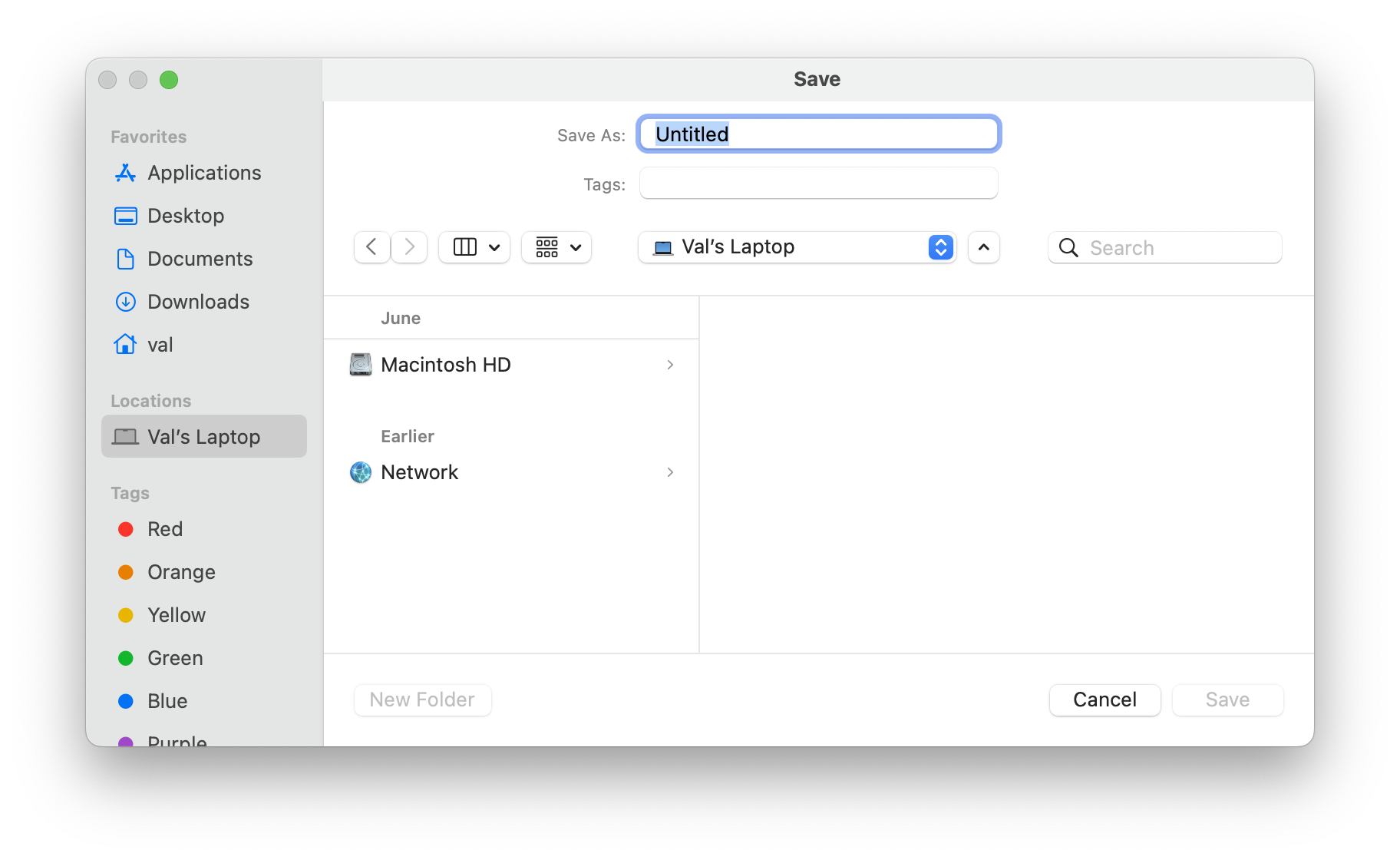Open the val home folder
Image resolution: width=1400 pixels, height=860 pixels.
click(160, 345)
